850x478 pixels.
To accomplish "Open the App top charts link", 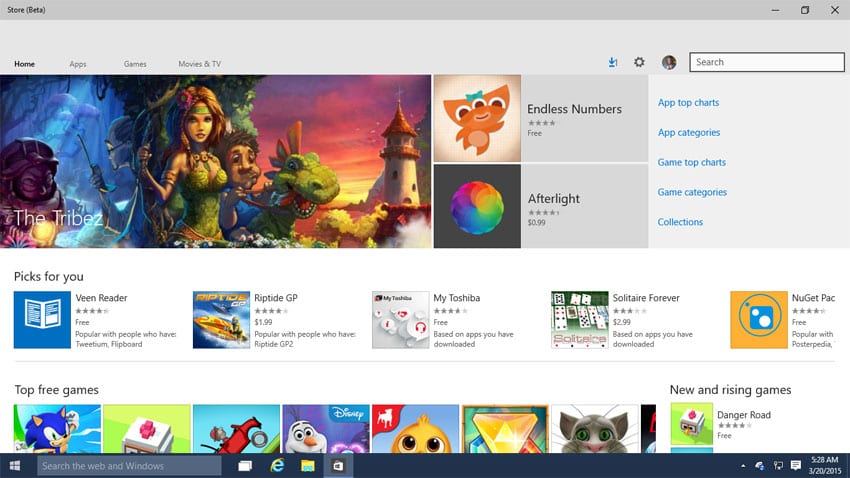I will 688,103.
